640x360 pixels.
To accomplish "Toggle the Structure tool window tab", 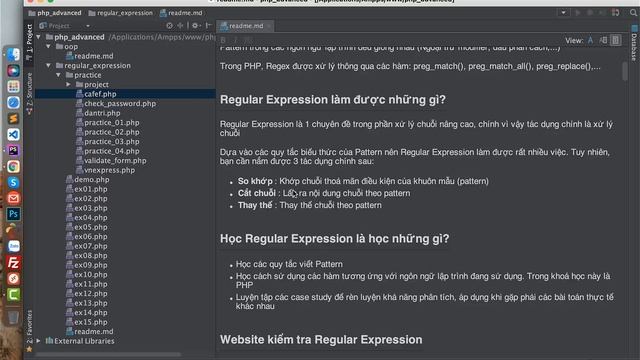I will pyautogui.click(x=29, y=93).
